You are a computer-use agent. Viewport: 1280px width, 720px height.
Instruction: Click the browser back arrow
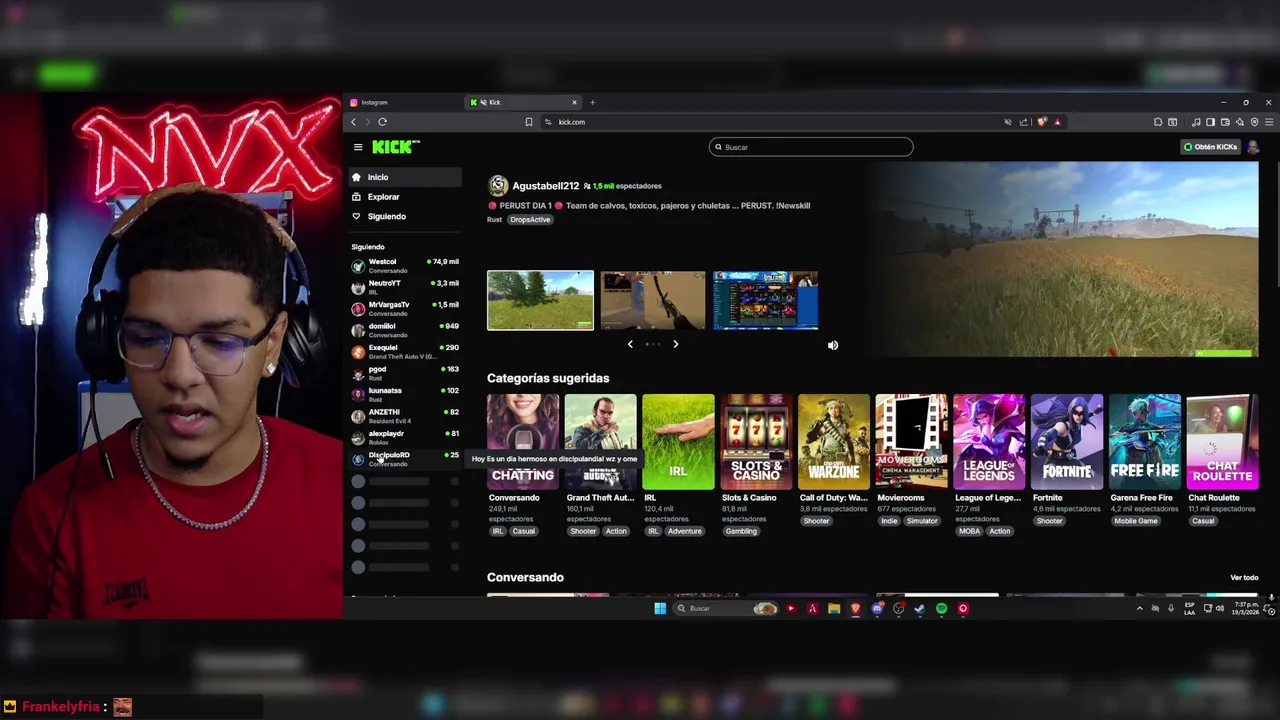click(x=353, y=122)
